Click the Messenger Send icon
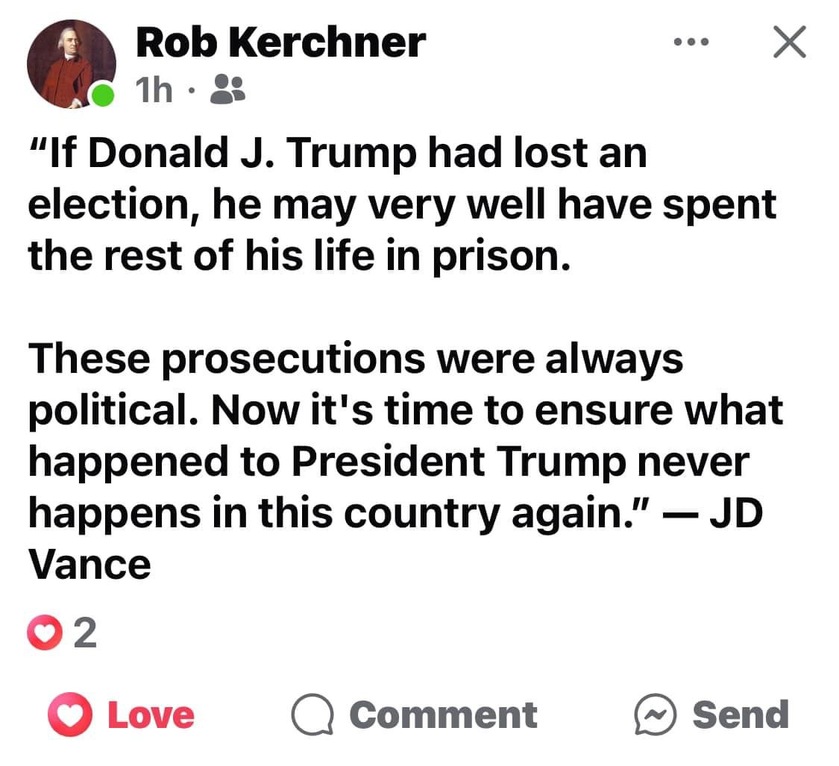The image size is (839, 766). [x=655, y=714]
